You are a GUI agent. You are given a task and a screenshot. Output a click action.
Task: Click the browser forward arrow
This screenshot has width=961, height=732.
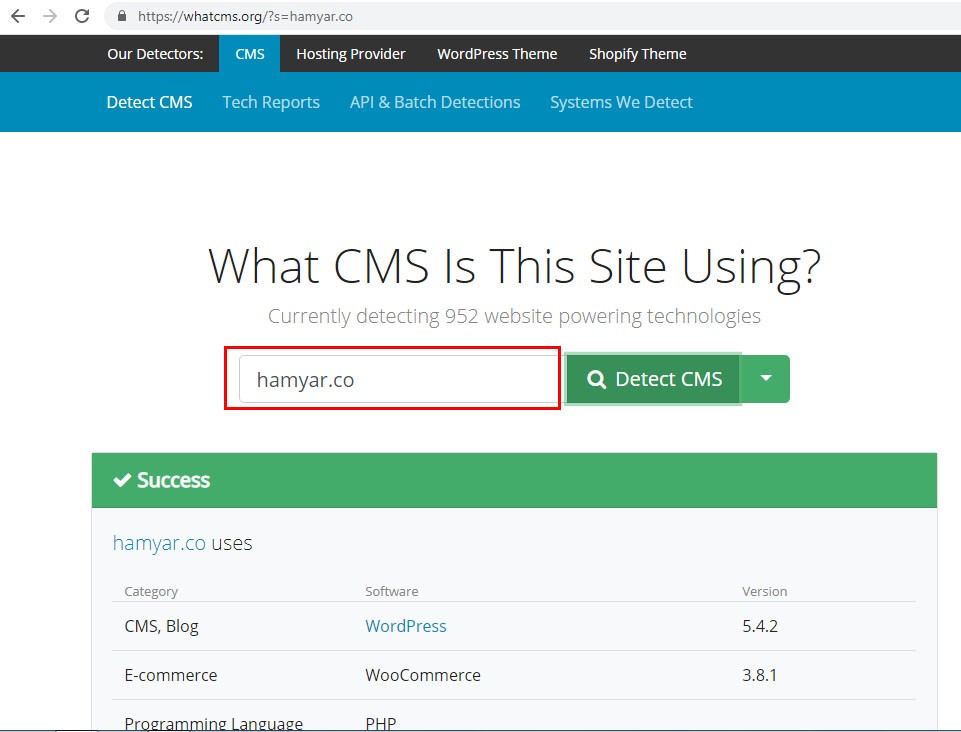coord(50,16)
